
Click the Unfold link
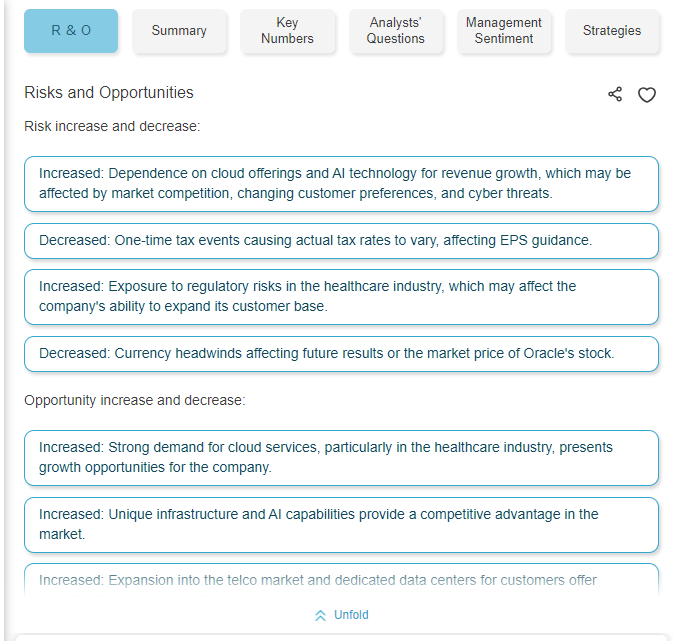(x=351, y=615)
